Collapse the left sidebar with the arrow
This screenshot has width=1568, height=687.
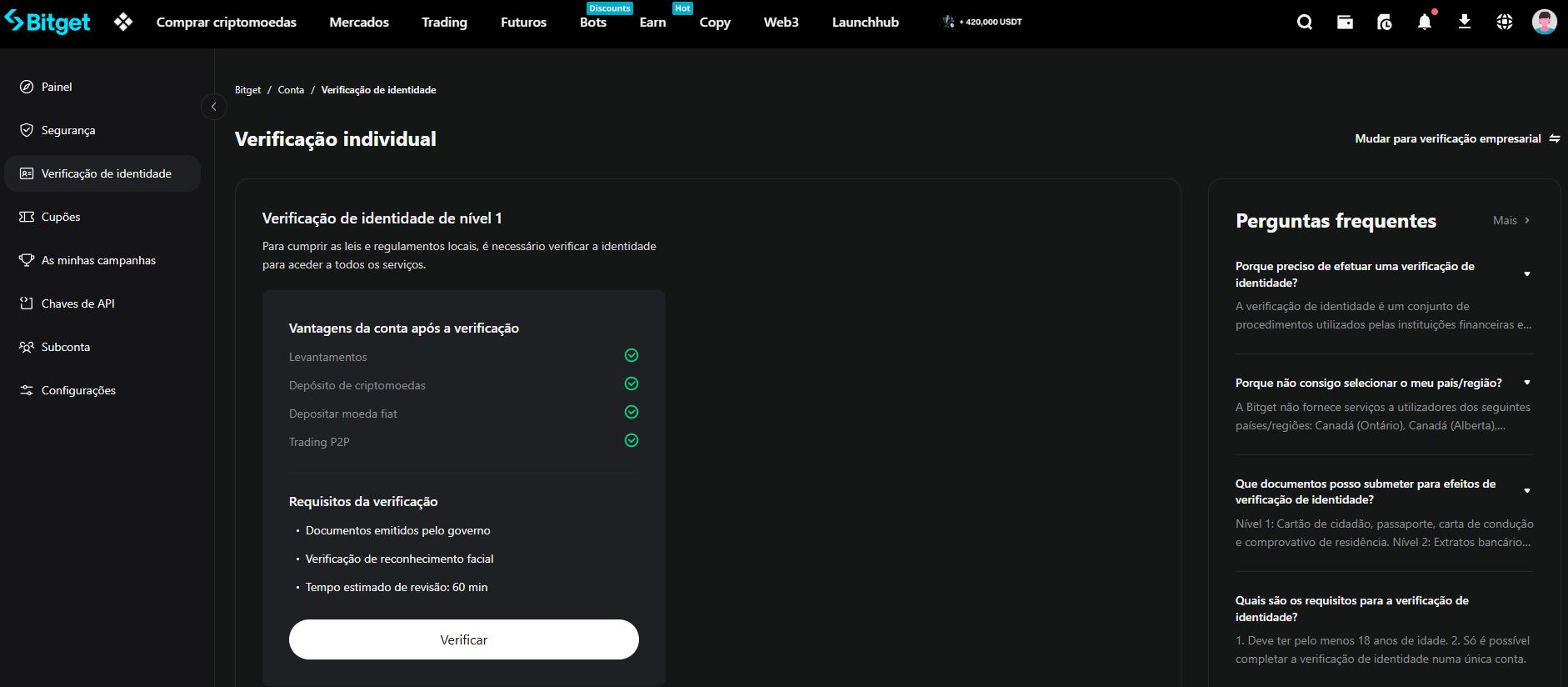(214, 107)
